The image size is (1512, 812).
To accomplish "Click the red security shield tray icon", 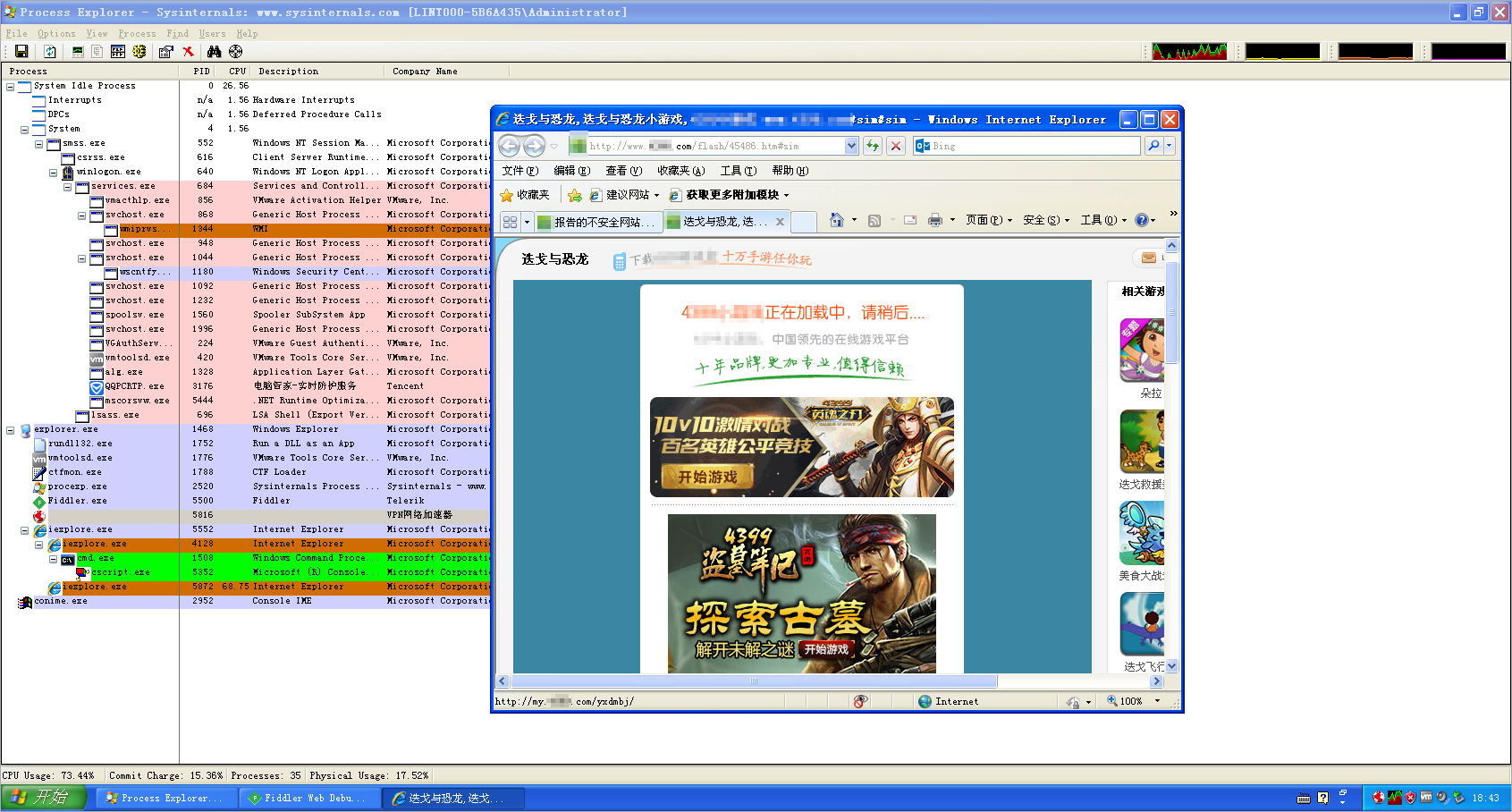I will [1410, 798].
